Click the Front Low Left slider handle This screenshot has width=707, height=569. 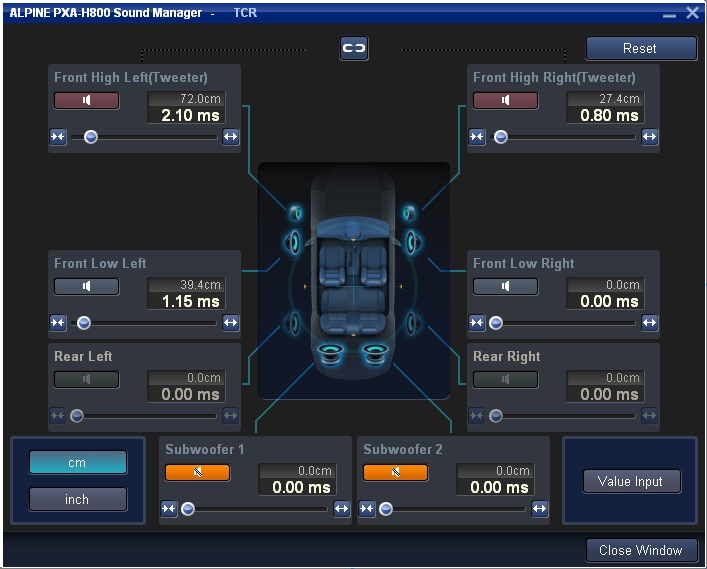click(84, 323)
